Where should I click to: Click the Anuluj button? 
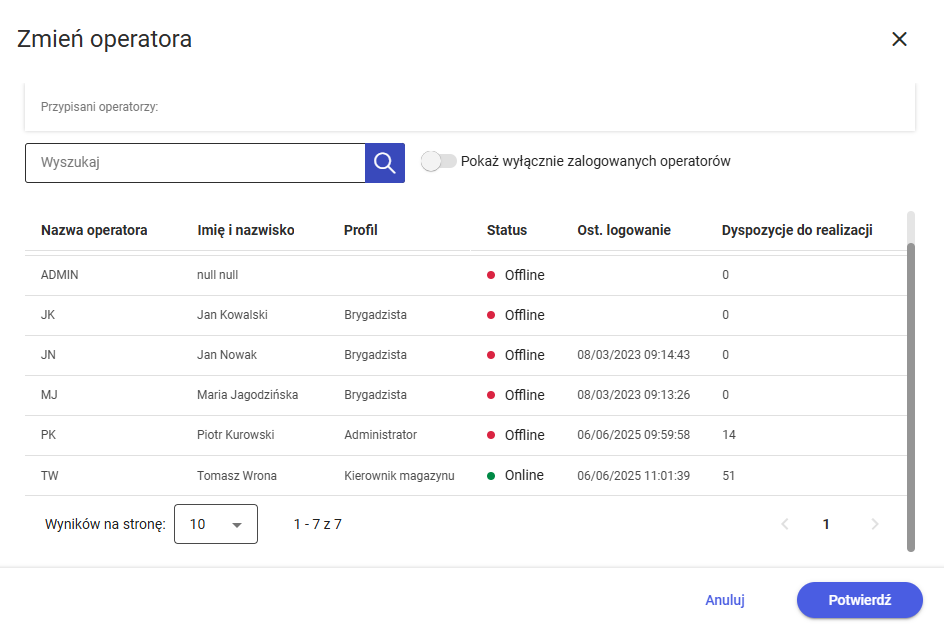coord(725,600)
